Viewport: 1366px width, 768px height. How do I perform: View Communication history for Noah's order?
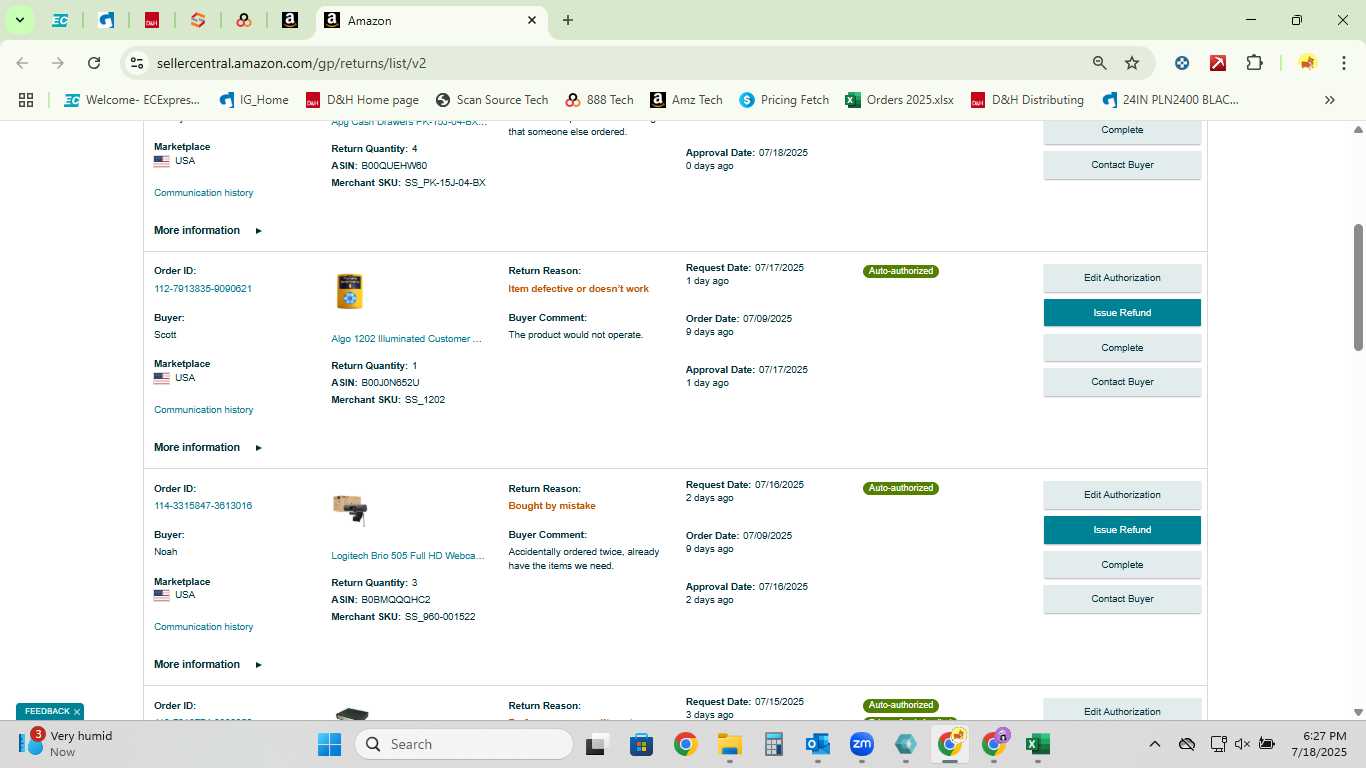[204, 627]
